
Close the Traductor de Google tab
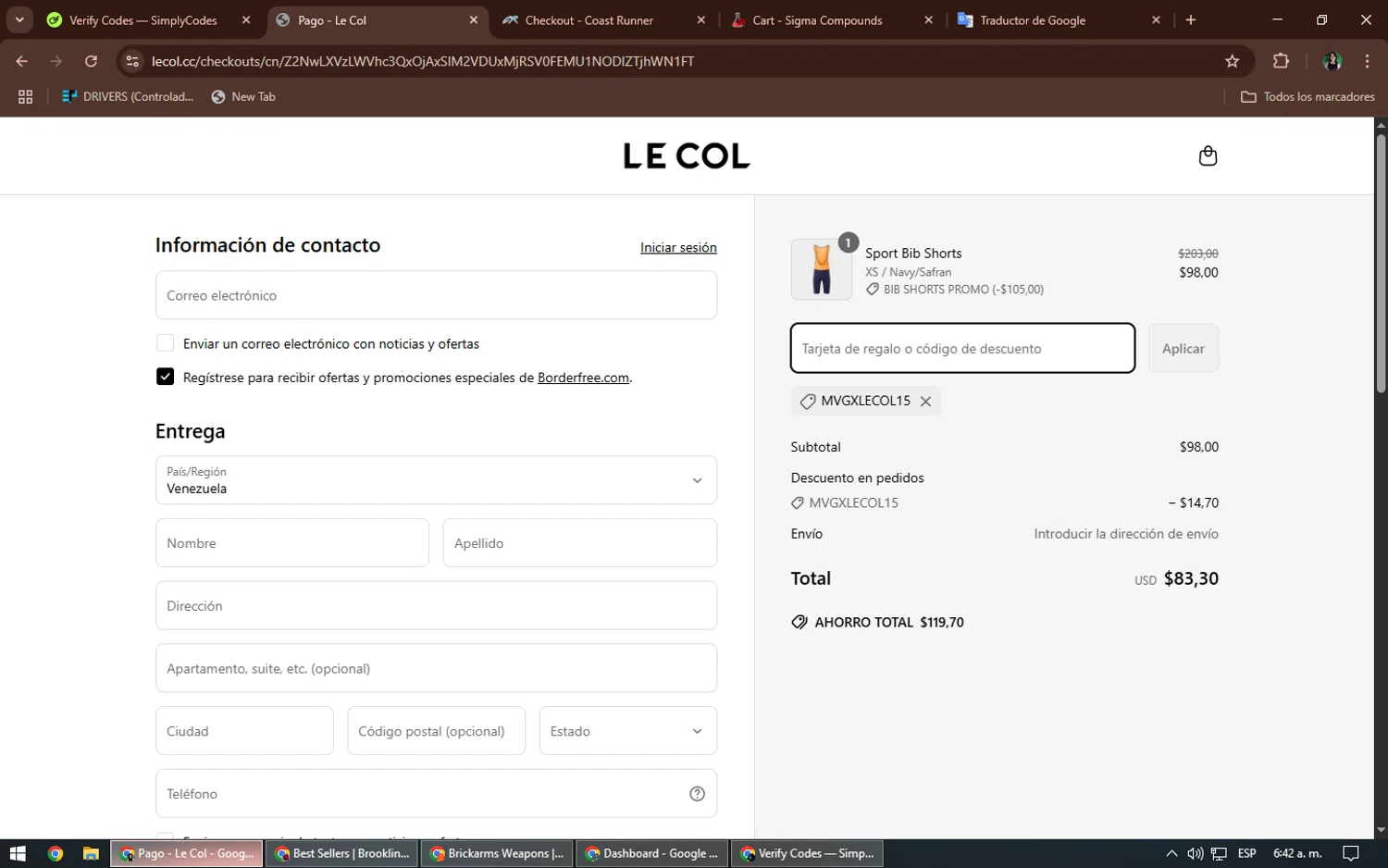click(x=1156, y=20)
